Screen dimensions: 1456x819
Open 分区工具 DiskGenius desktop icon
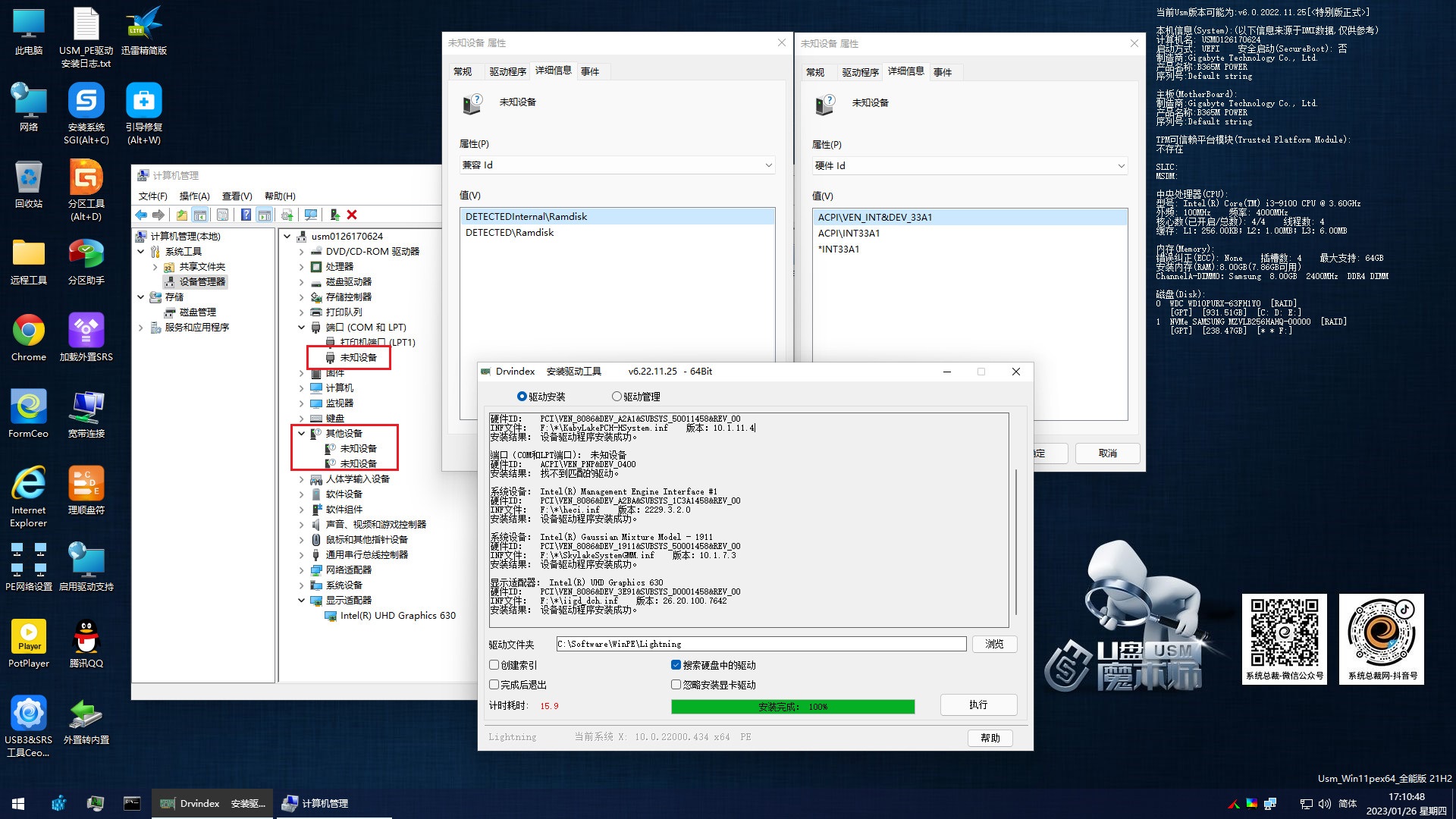point(86,190)
